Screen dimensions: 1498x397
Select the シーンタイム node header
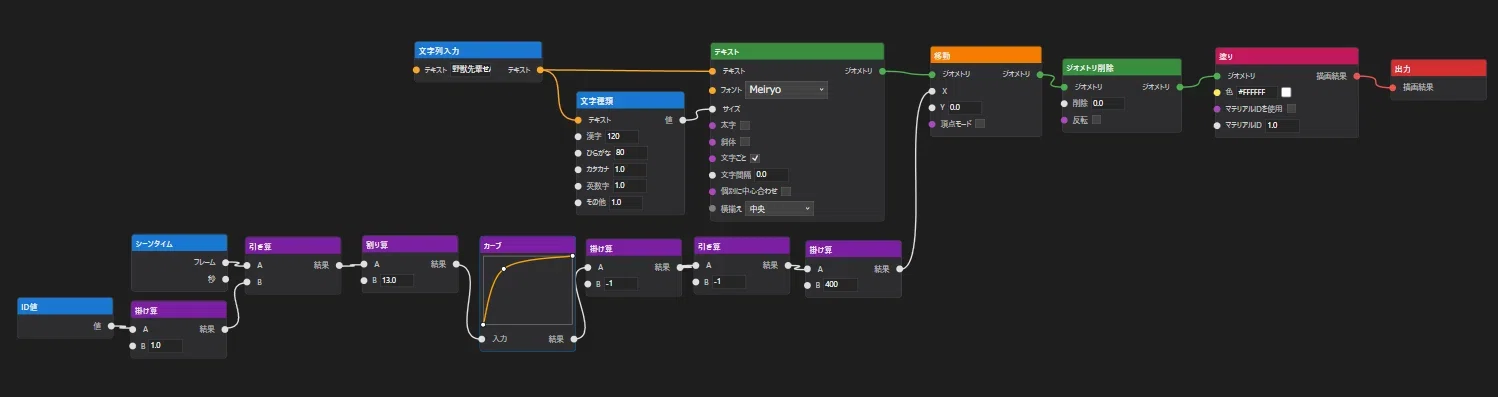[179, 243]
